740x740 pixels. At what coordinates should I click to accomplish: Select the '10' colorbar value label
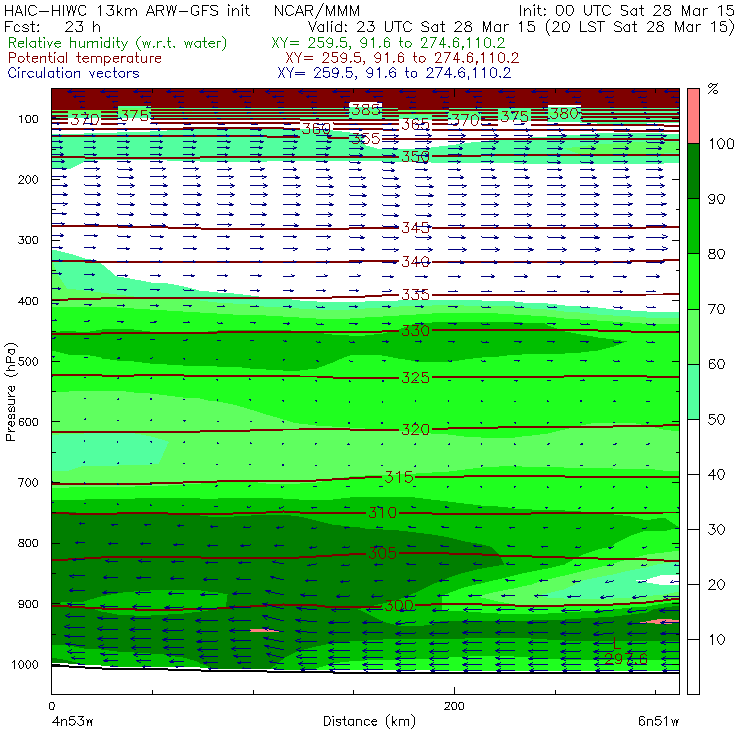716,640
